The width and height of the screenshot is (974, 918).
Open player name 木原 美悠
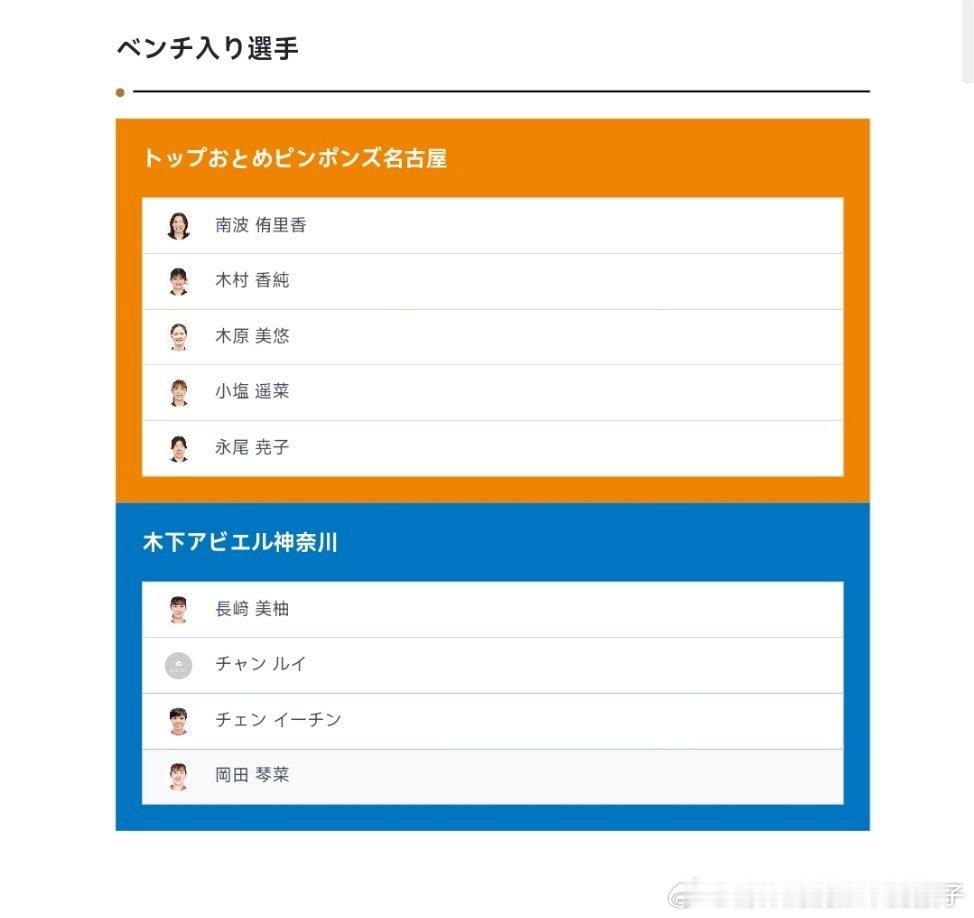[x=252, y=336]
